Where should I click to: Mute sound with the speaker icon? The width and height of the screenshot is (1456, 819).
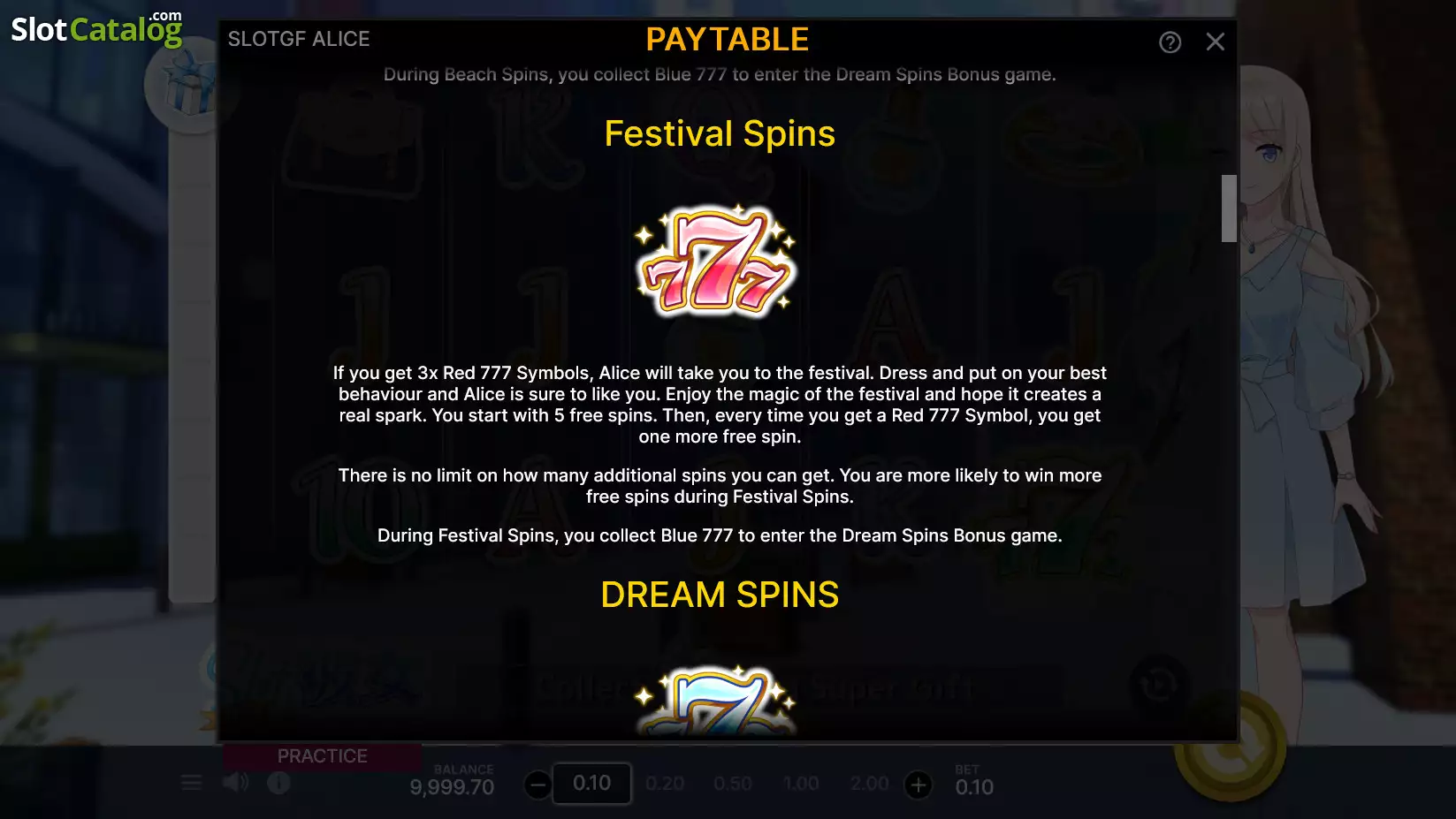pos(235,783)
